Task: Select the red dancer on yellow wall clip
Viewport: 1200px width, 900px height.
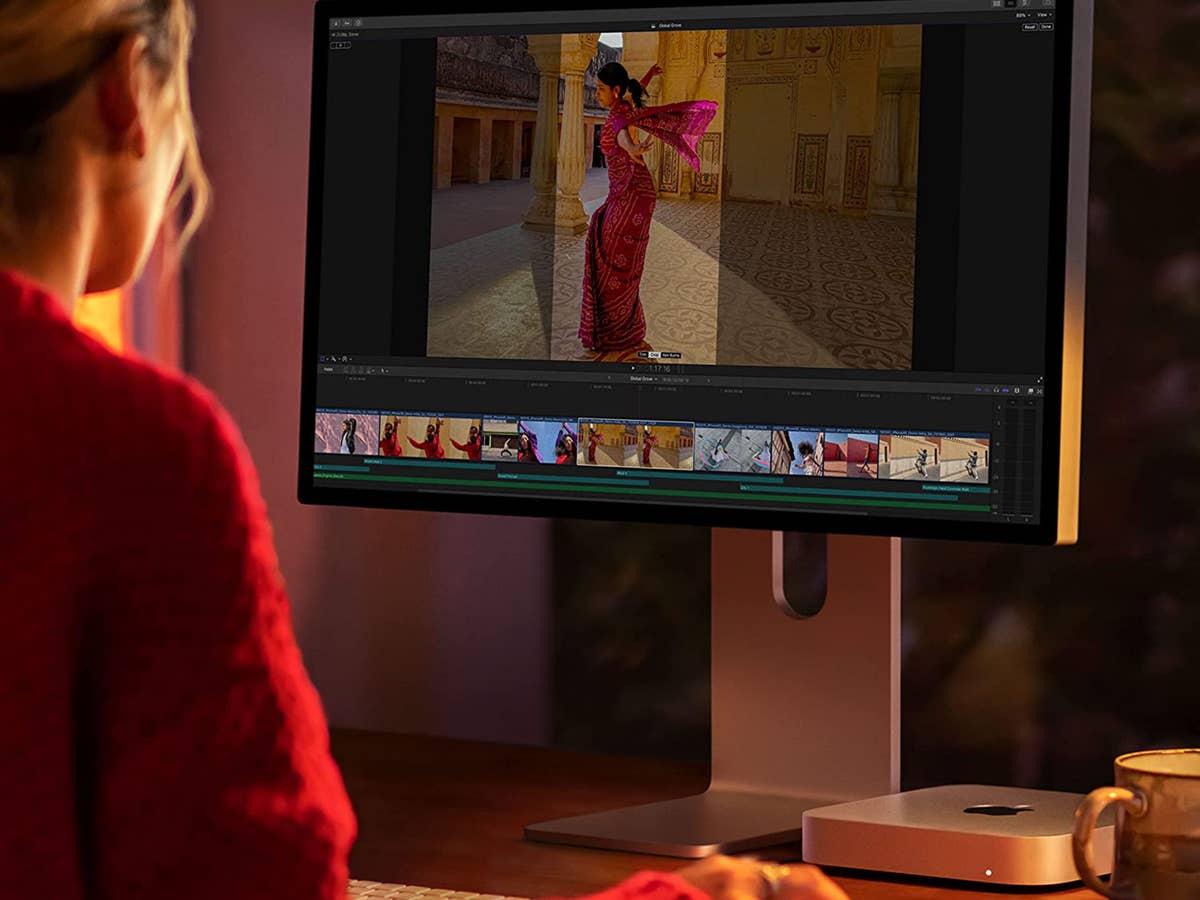Action: pyautogui.click(x=430, y=437)
